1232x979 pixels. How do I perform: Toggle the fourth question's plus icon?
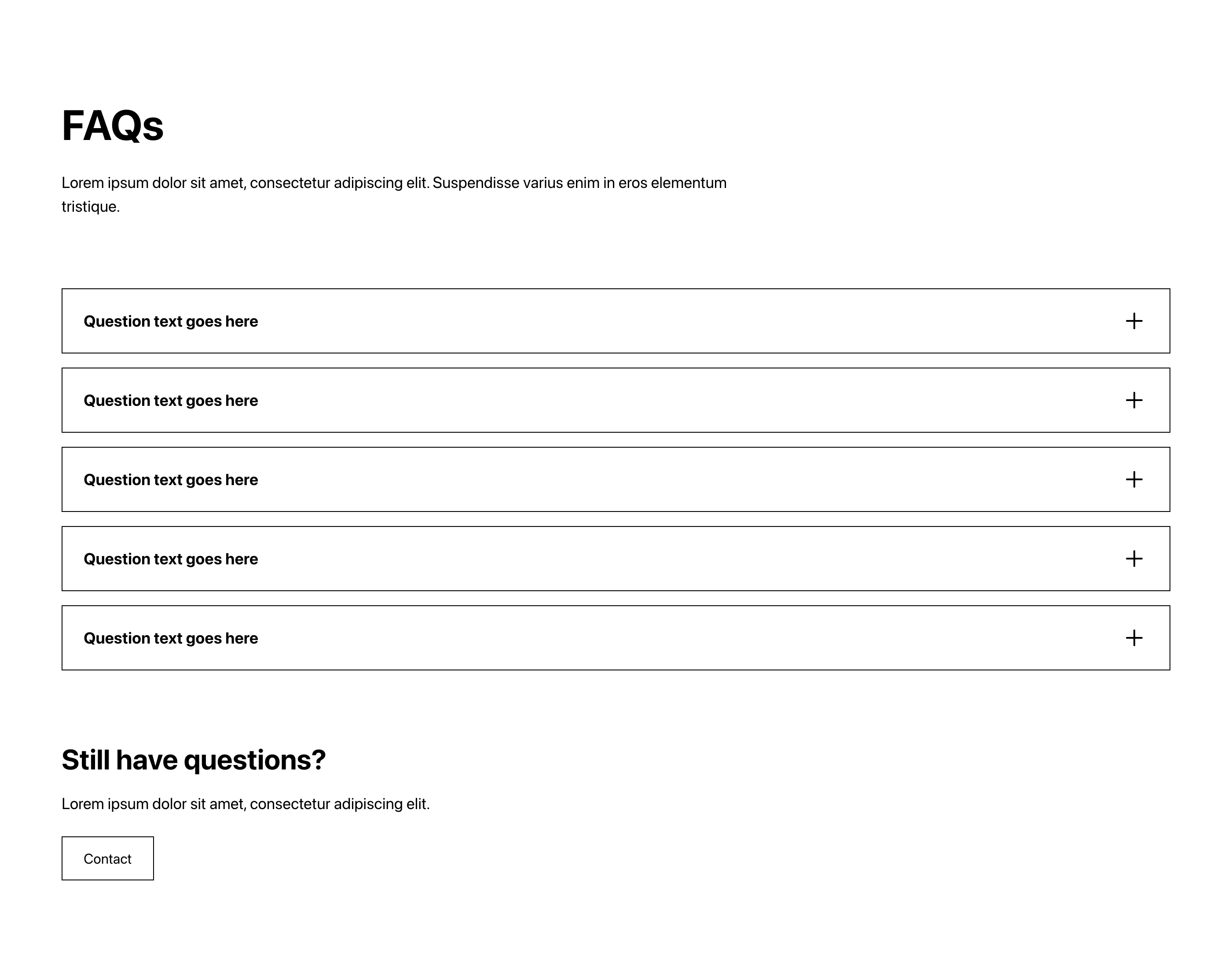click(x=1134, y=559)
